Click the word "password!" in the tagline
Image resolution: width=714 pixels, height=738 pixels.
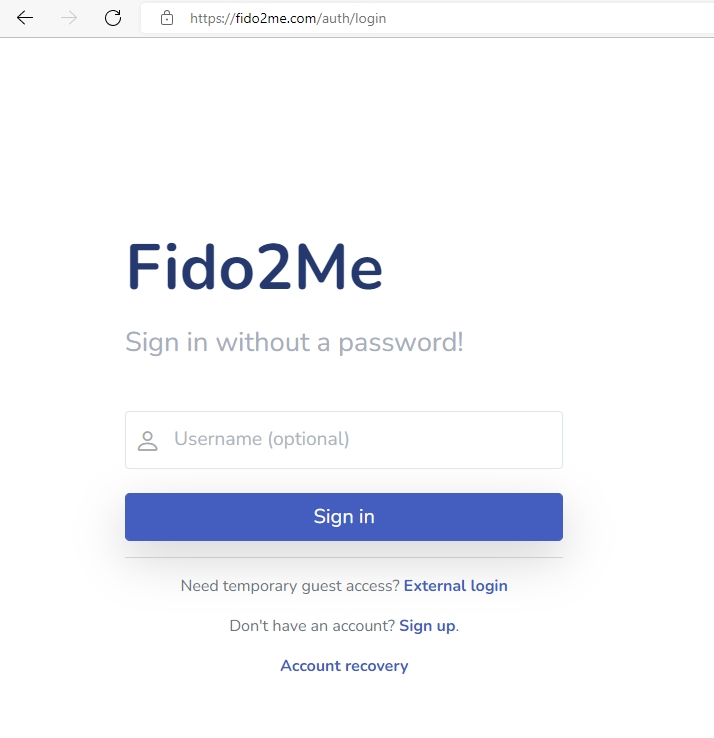tap(400, 342)
